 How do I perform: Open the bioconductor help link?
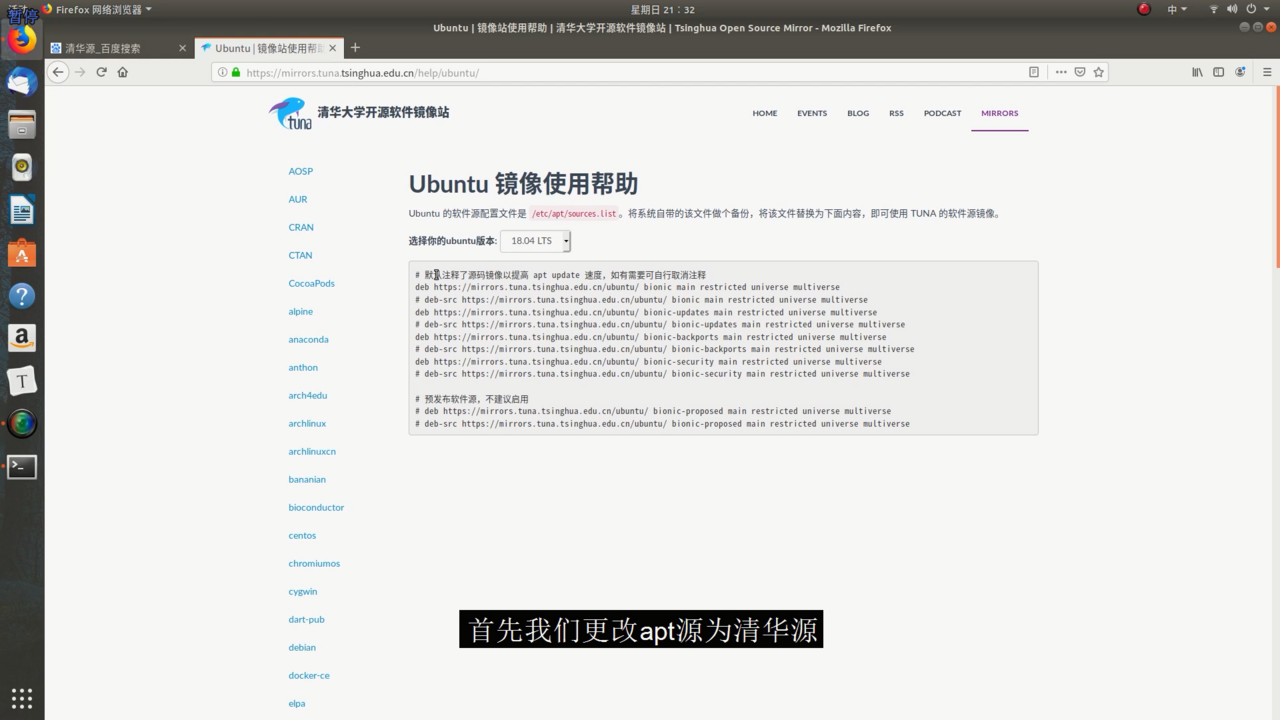pos(316,507)
